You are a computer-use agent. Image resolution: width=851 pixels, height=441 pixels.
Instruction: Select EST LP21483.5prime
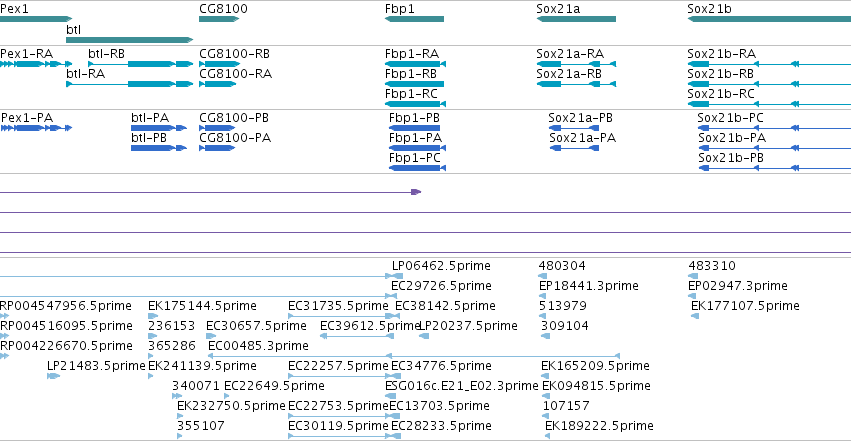click(x=53, y=376)
